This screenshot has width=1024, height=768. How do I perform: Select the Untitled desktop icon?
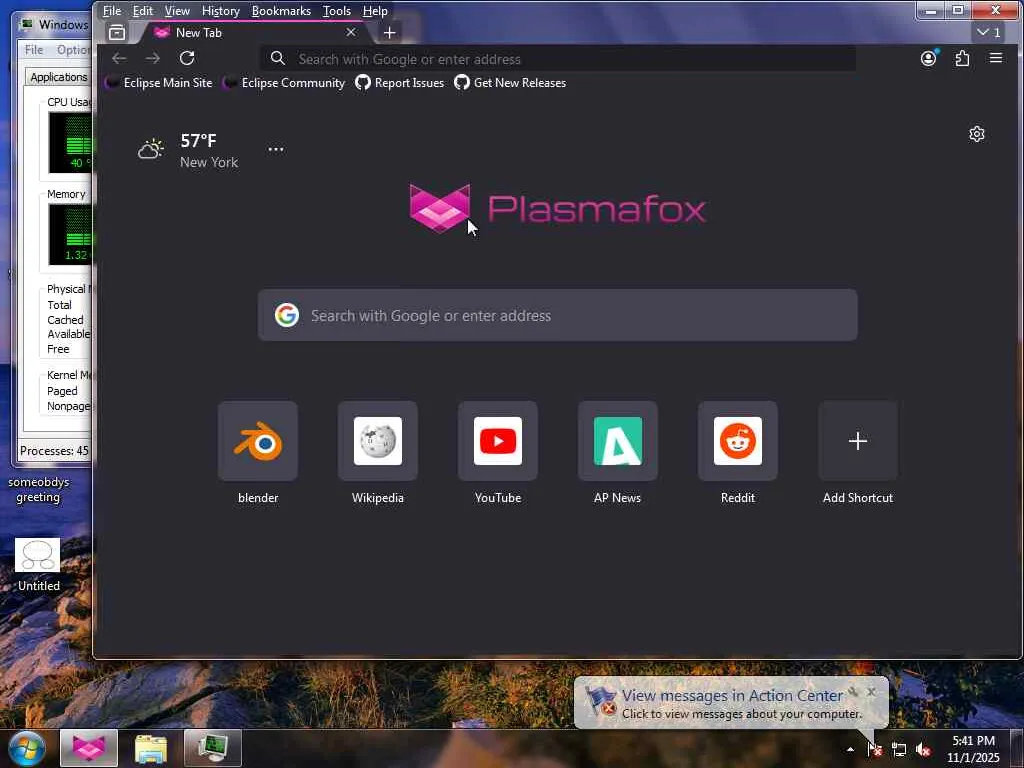click(38, 565)
